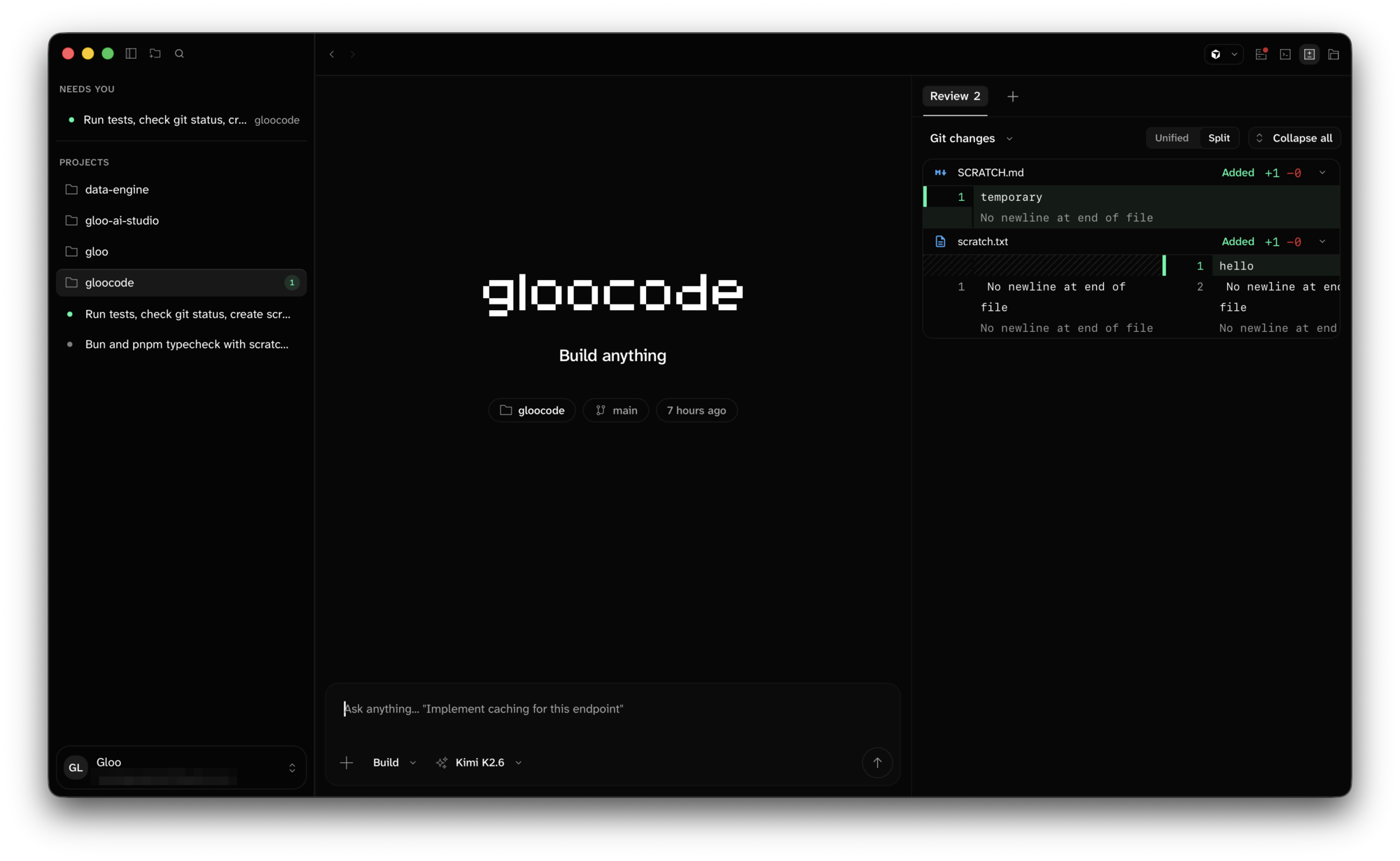Click the branch icon in main chip
Screen dimensions: 1400x861
[x=601, y=410]
